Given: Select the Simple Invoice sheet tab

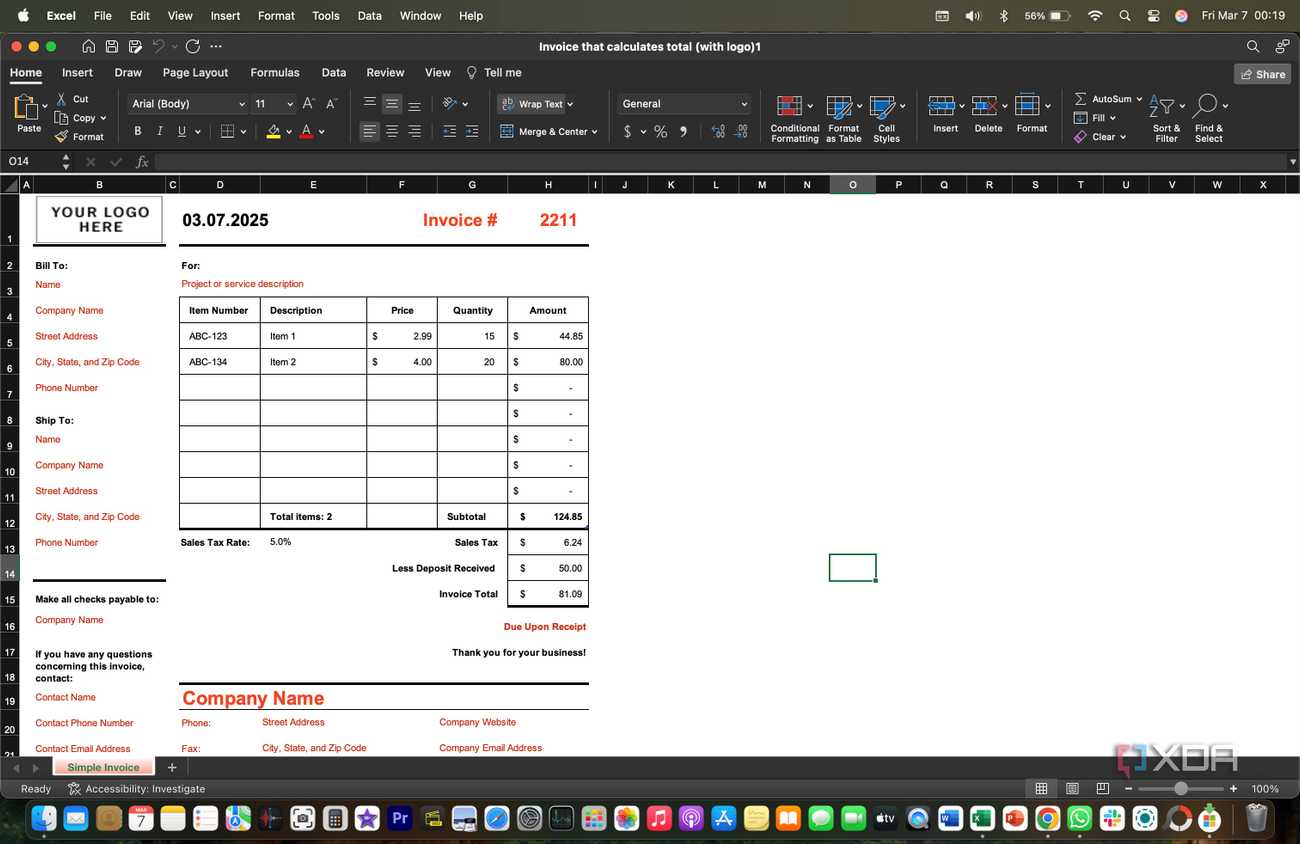Looking at the screenshot, I should pos(103,767).
